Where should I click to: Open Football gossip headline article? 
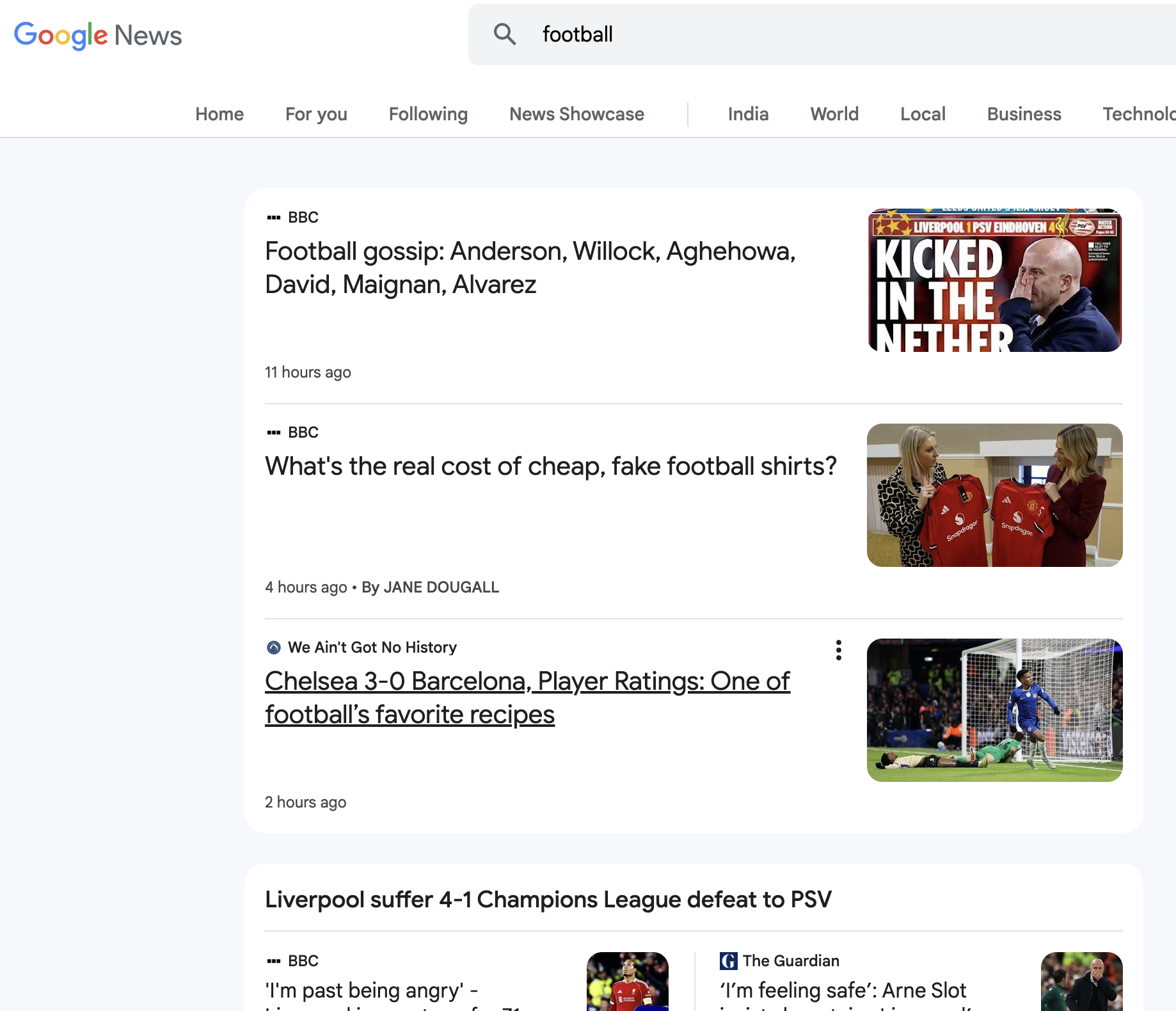click(530, 267)
